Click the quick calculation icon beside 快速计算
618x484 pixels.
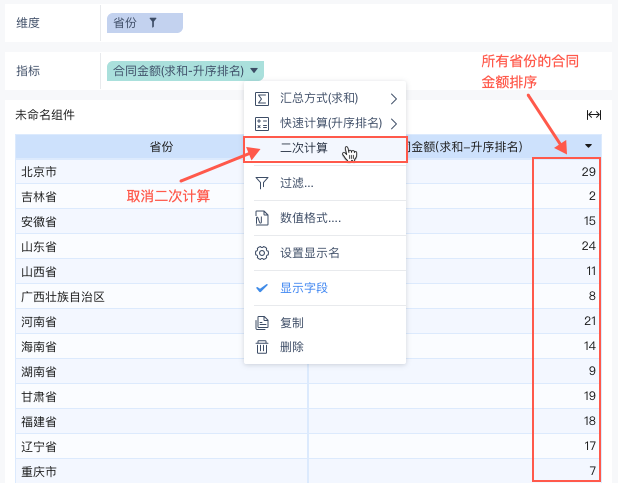(262, 123)
